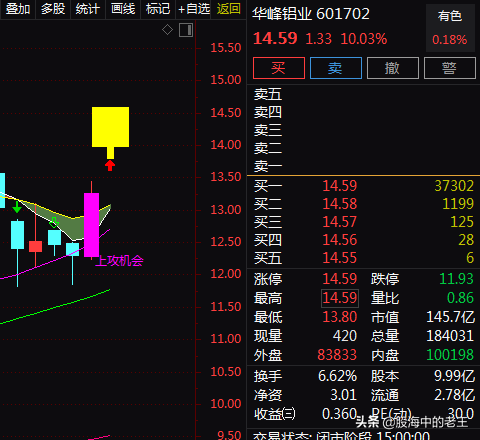Click the 15.00 price axis label
The width and height of the screenshot is (480, 440).
(226, 80)
